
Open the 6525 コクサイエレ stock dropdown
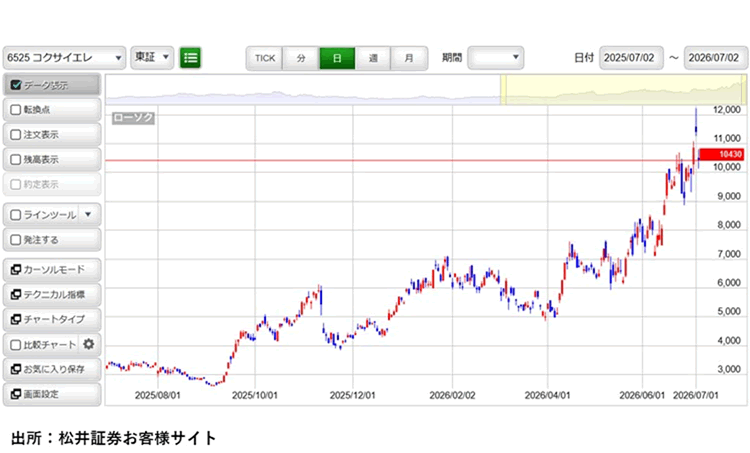click(65, 58)
